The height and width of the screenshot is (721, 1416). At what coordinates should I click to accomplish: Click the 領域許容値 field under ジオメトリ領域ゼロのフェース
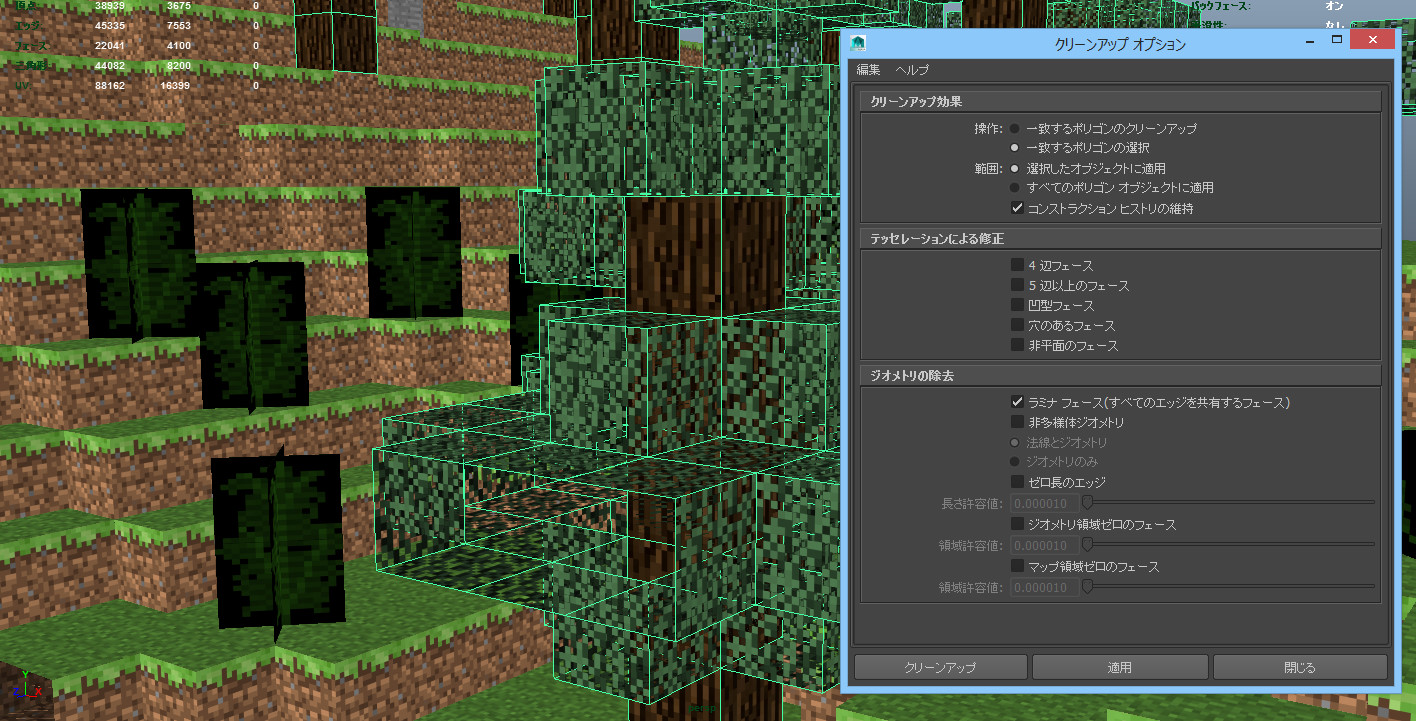tap(1045, 545)
